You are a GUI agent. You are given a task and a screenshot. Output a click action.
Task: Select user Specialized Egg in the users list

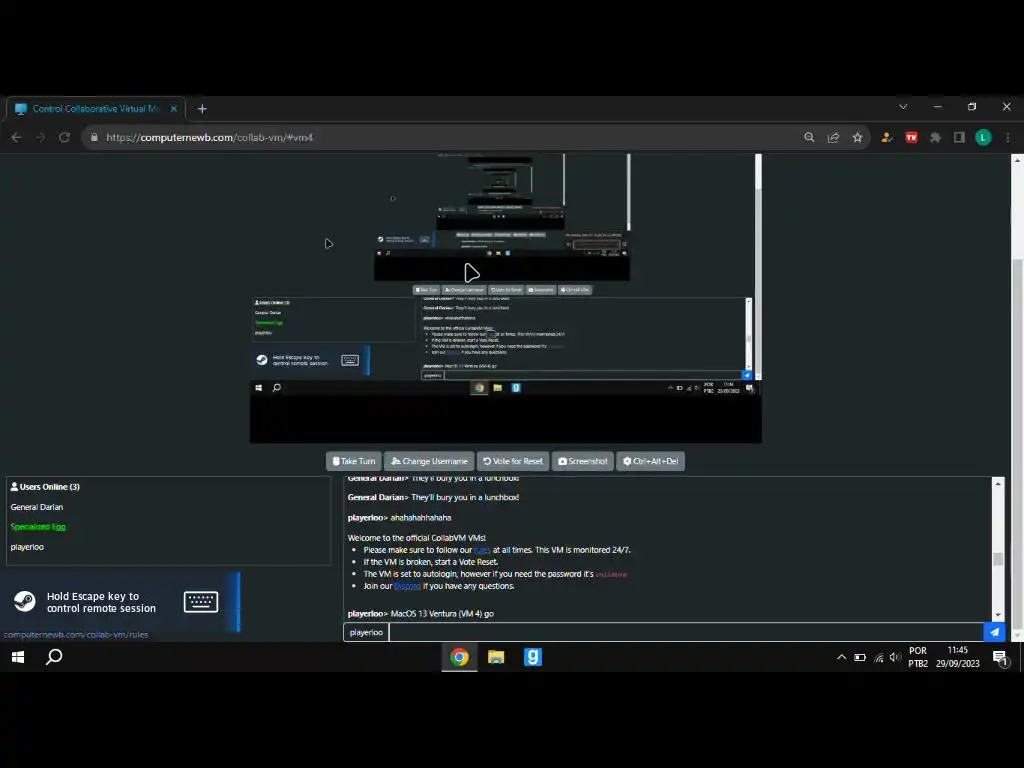pos(38,526)
